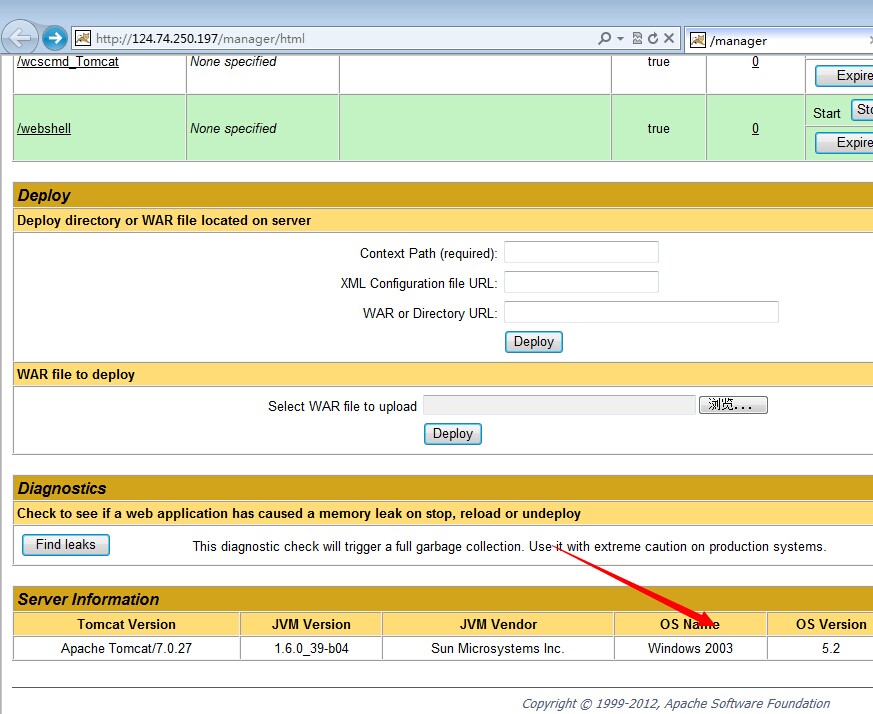The height and width of the screenshot is (714, 873).
Task: Click the 'Apache Tomcat/7.0.27' cell
Action: pyautogui.click(x=126, y=648)
